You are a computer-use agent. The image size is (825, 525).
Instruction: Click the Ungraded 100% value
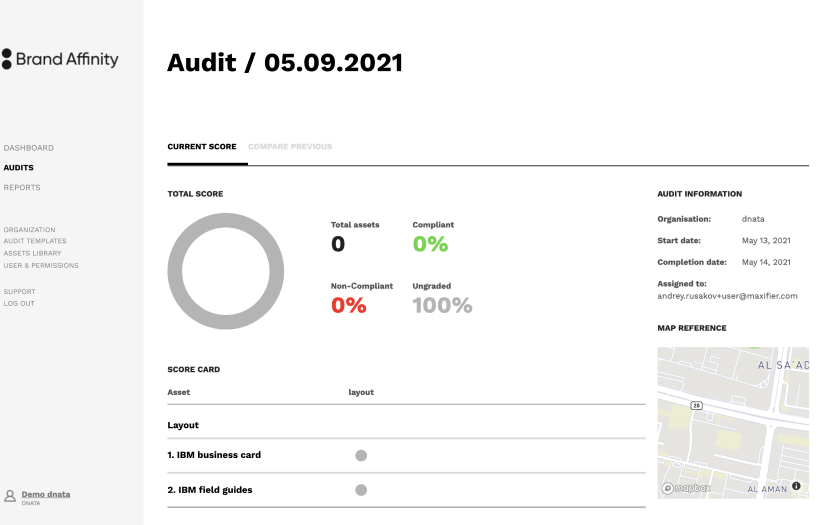(442, 305)
